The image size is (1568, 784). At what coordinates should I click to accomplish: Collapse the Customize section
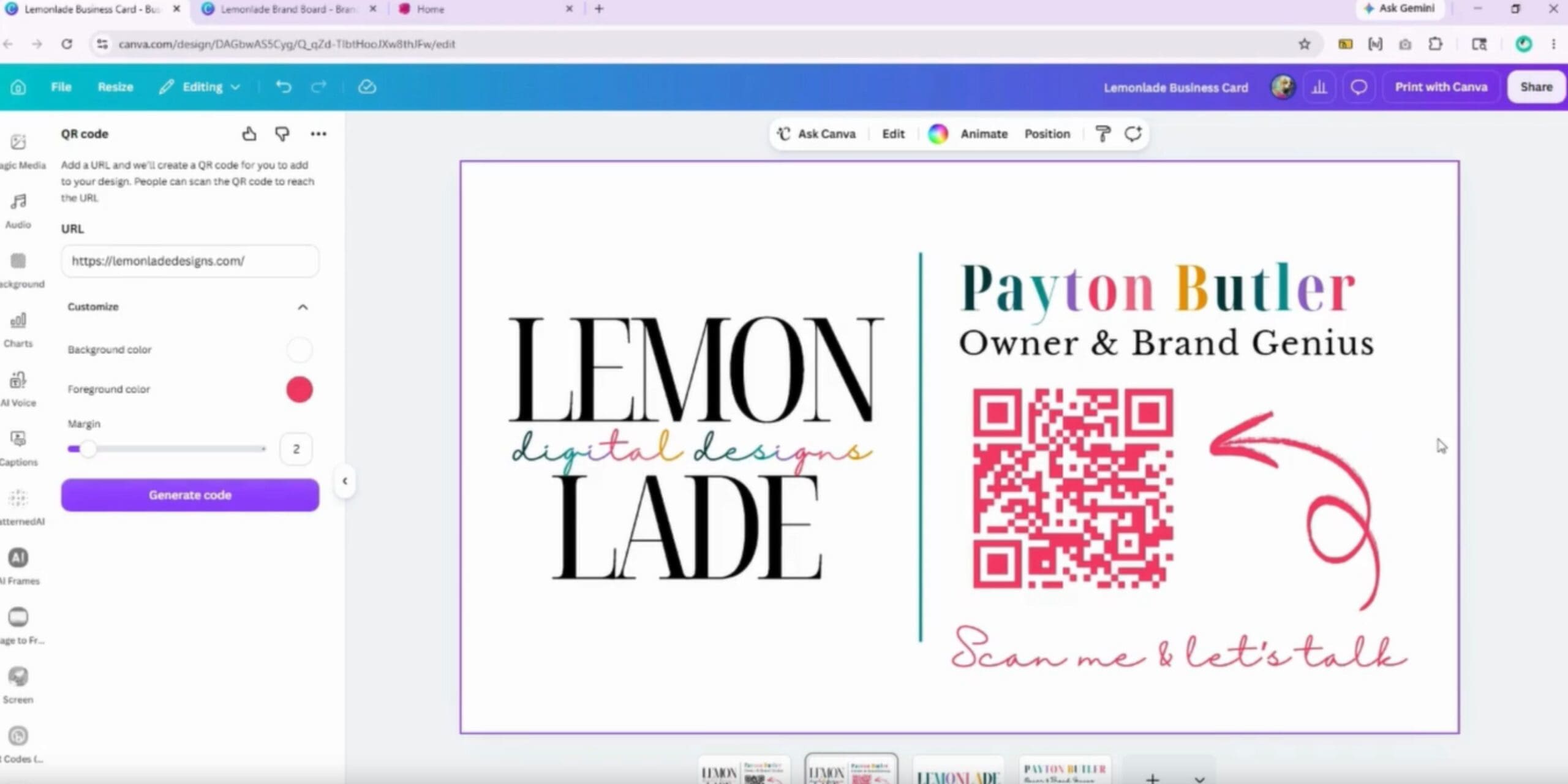click(303, 307)
